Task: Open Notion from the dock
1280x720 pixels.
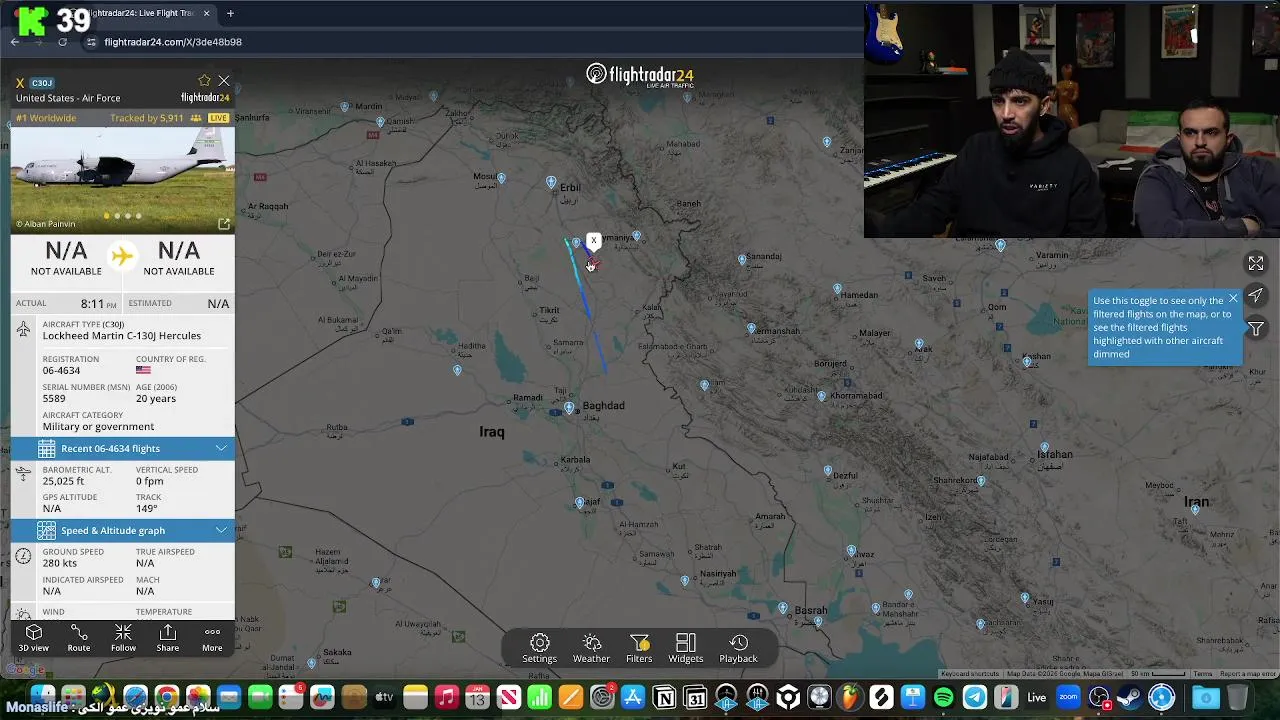Action: pos(663,697)
